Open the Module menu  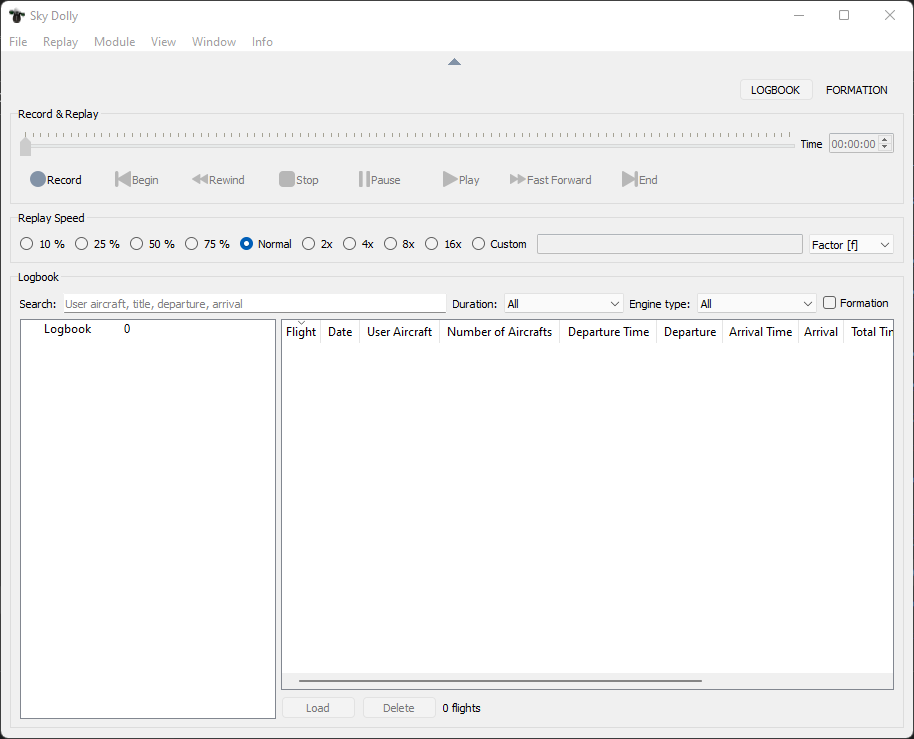(114, 42)
